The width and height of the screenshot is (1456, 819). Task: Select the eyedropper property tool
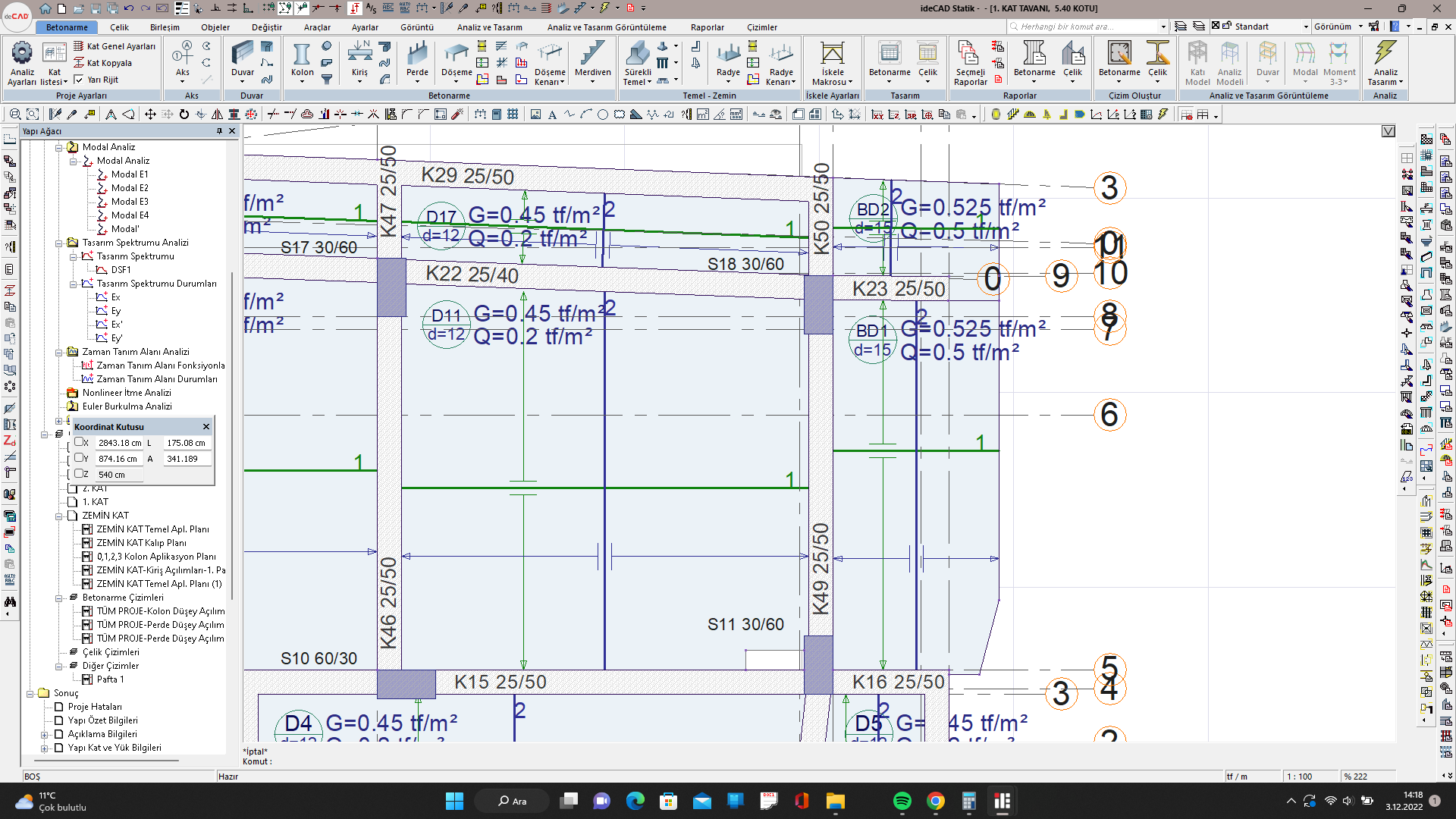[72, 115]
